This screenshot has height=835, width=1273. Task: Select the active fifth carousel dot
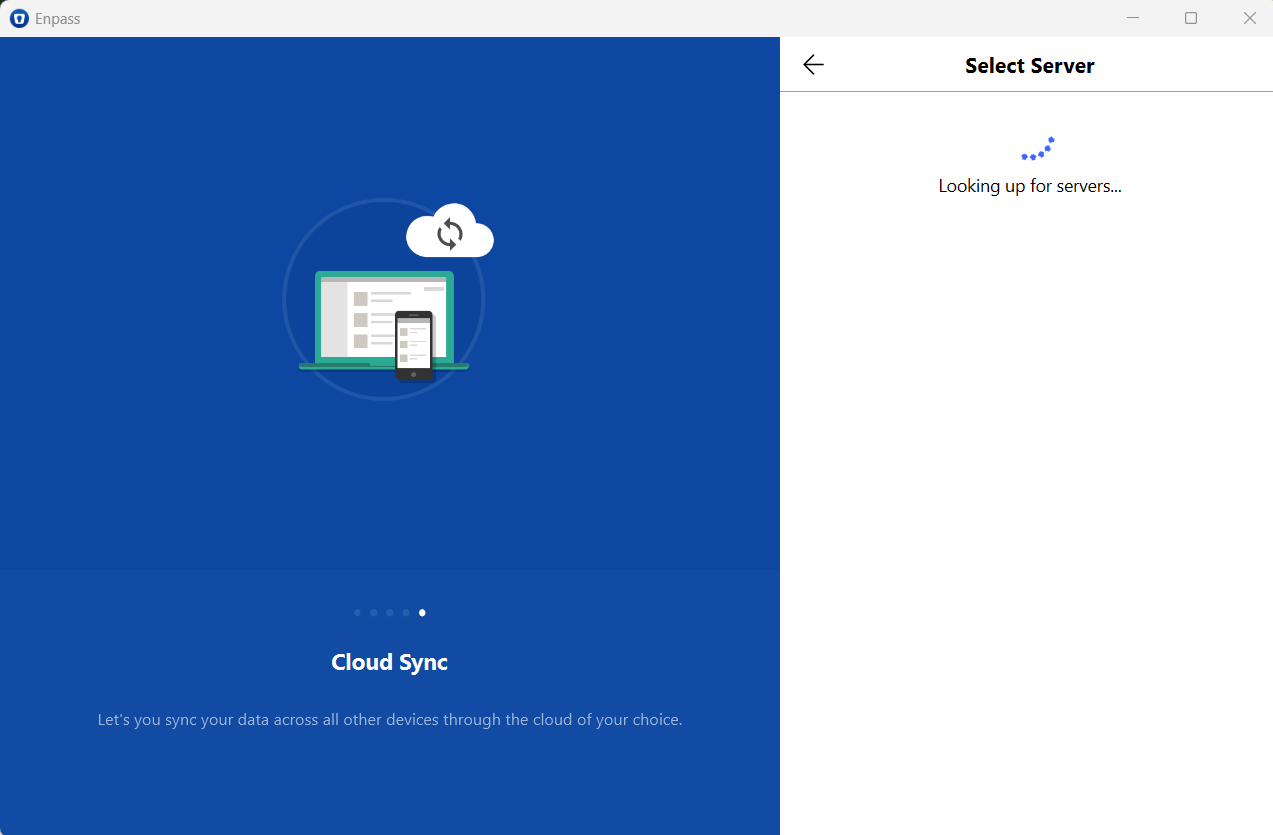click(421, 612)
